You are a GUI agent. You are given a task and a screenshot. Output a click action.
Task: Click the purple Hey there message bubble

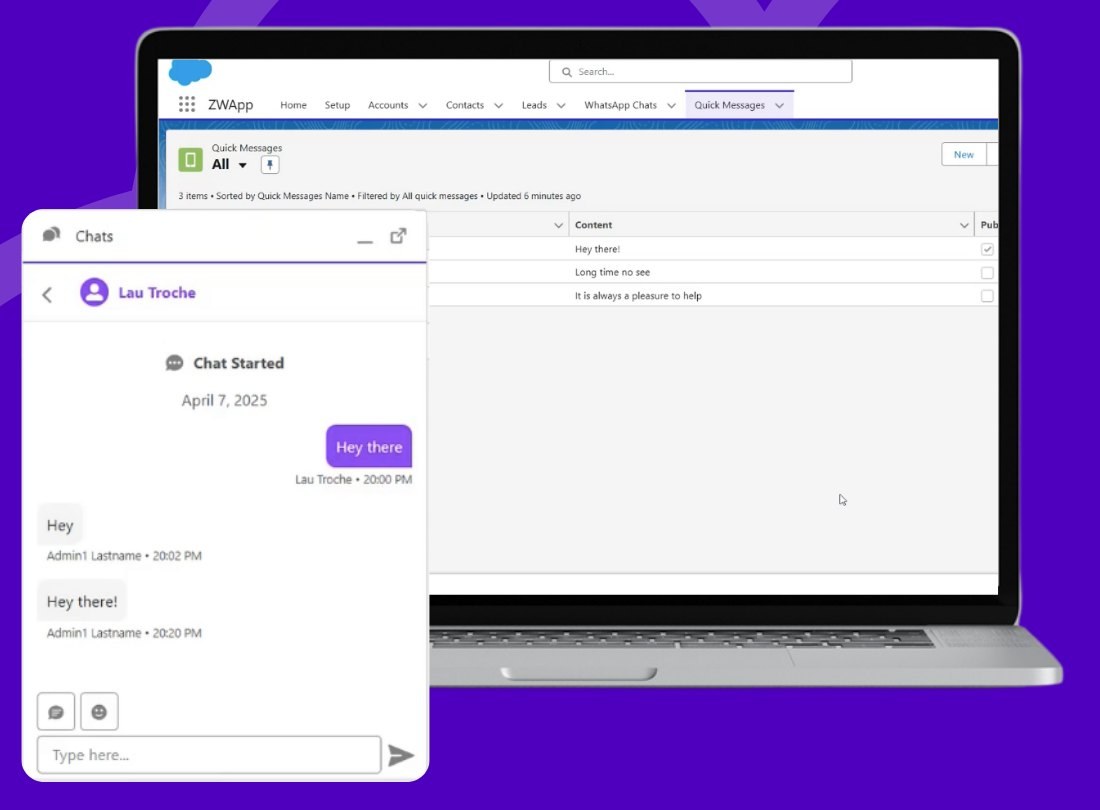pyautogui.click(x=369, y=447)
